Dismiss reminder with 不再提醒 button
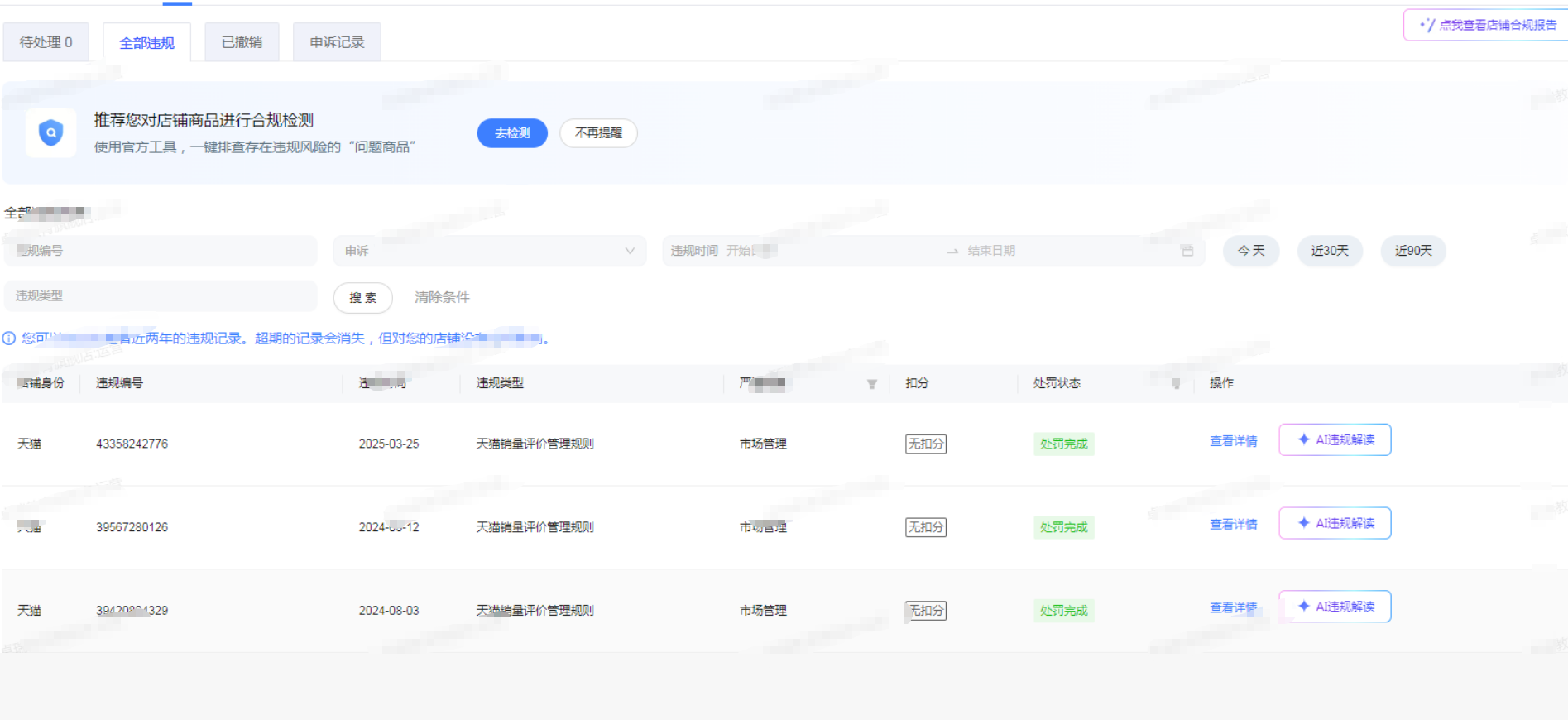 (598, 133)
